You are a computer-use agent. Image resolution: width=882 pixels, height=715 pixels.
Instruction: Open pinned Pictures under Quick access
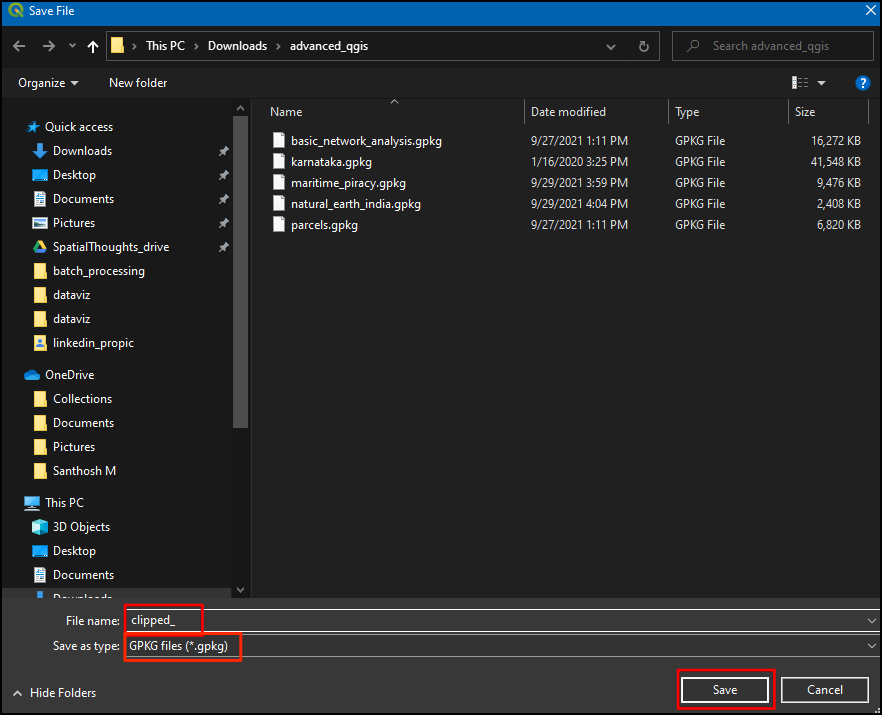[74, 223]
